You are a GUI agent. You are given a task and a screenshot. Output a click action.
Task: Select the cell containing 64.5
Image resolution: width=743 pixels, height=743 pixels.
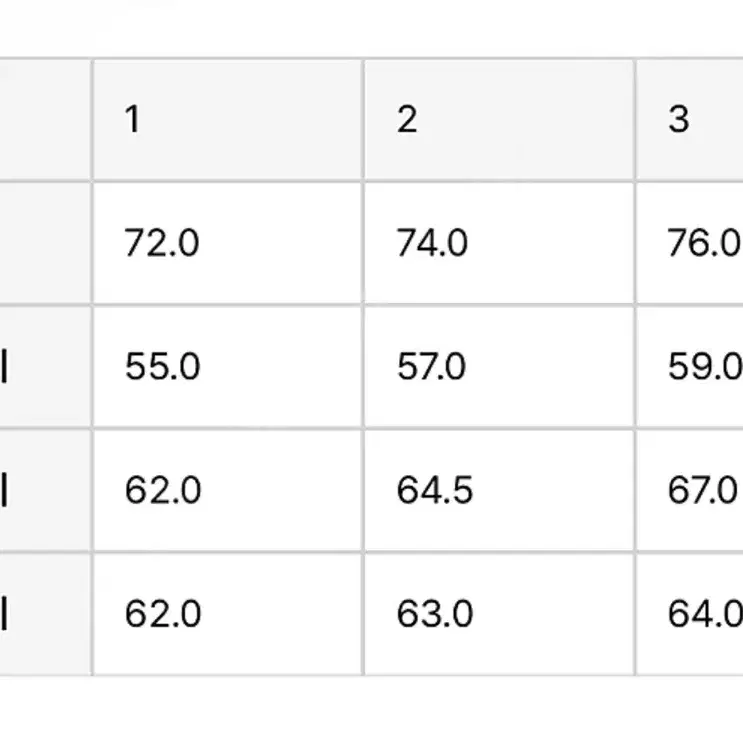[x=499, y=490]
